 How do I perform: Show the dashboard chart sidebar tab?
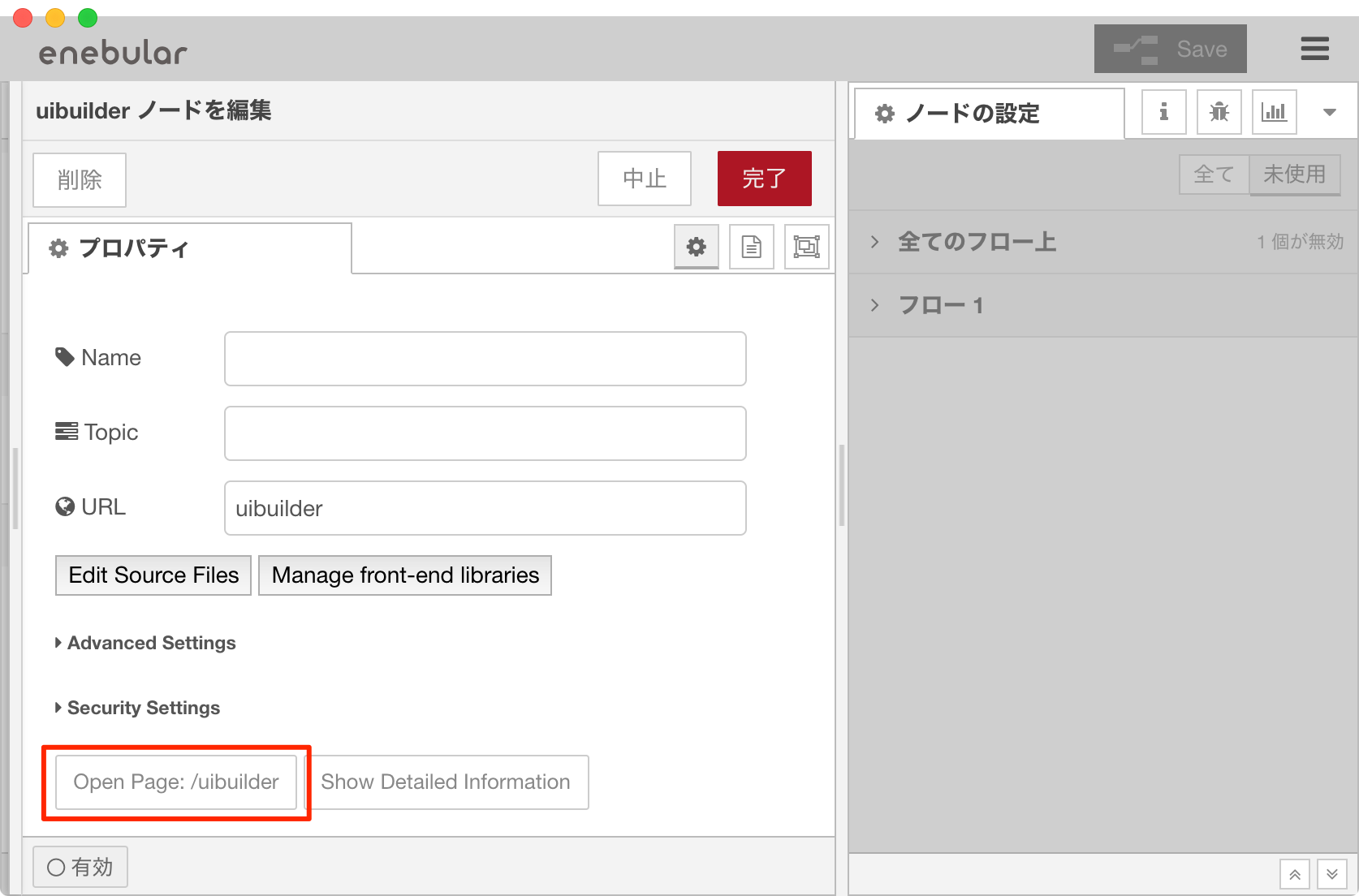click(x=1275, y=112)
